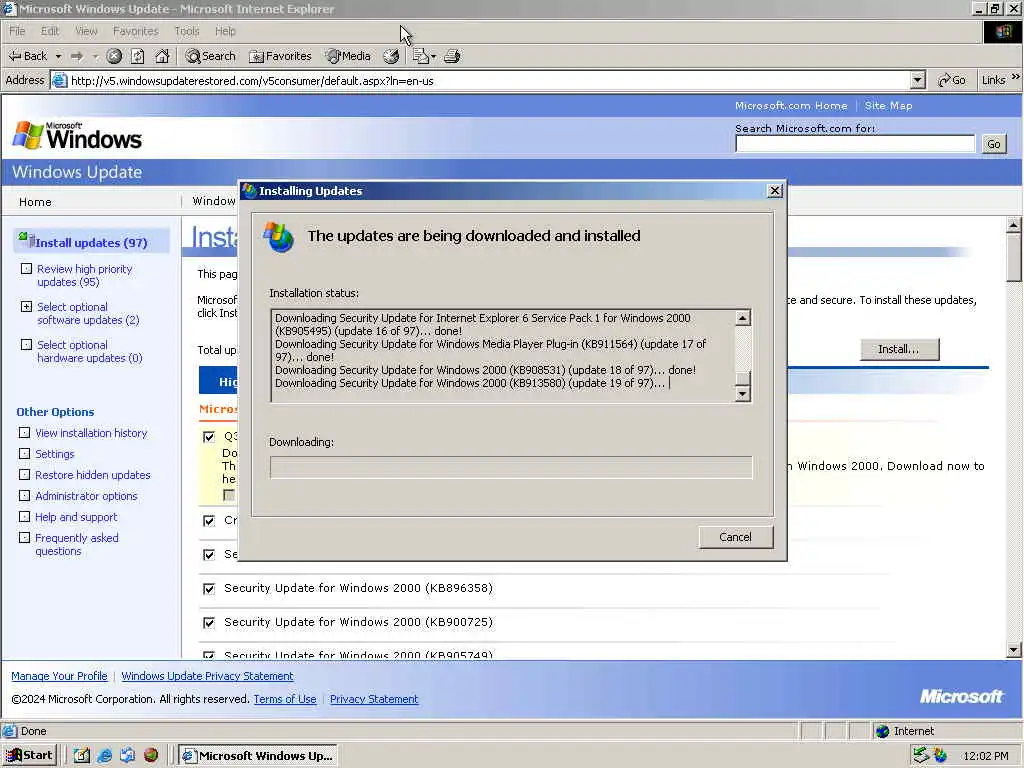Click Manage Your Profile link
Image resolution: width=1024 pixels, height=768 pixels.
[x=59, y=676]
